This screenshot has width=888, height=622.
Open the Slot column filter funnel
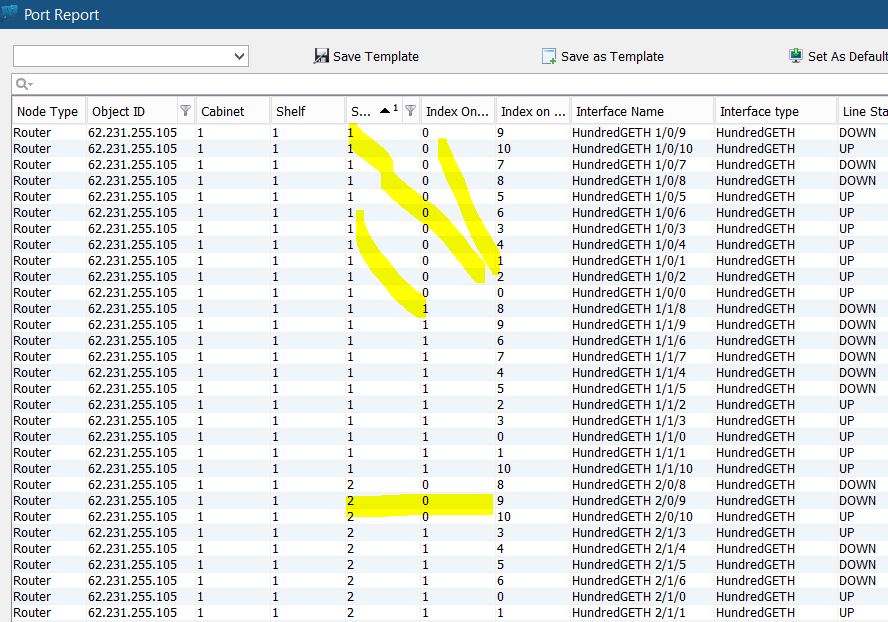pos(410,111)
